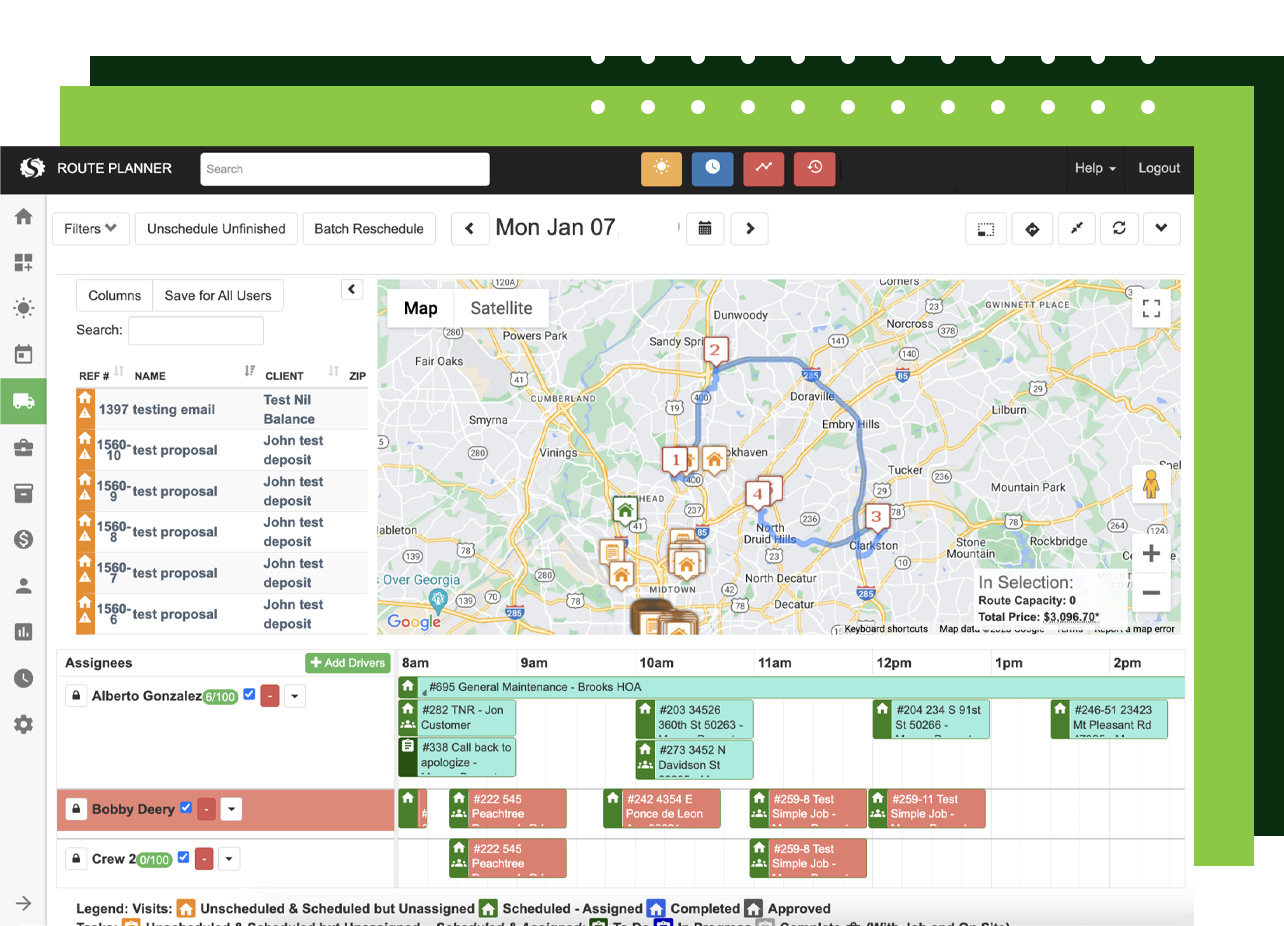Click the collapse arrows icon button
This screenshot has height=926, width=1284.
pos(1076,228)
